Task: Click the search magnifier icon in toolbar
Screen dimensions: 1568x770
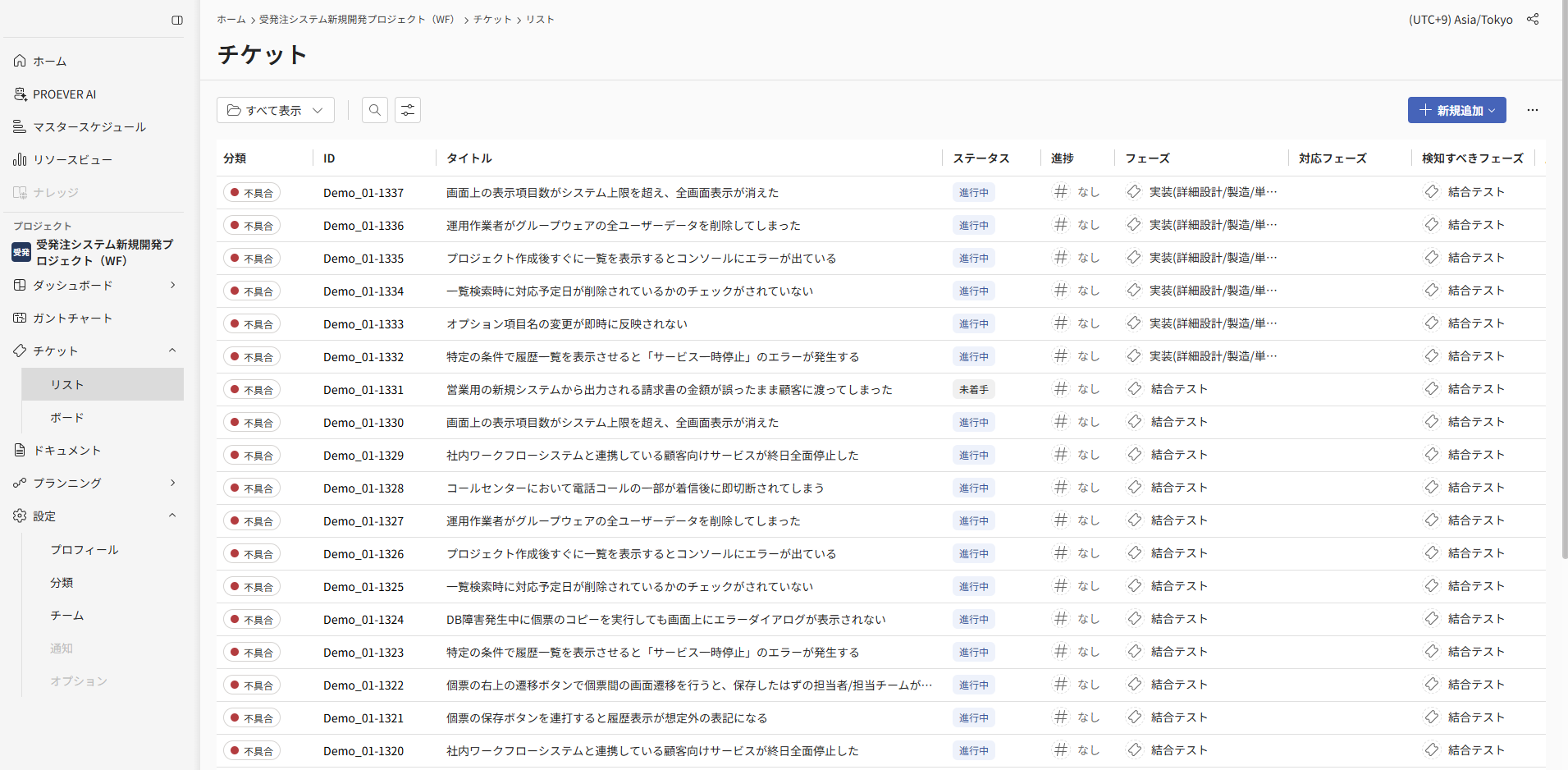Action: pyautogui.click(x=375, y=110)
